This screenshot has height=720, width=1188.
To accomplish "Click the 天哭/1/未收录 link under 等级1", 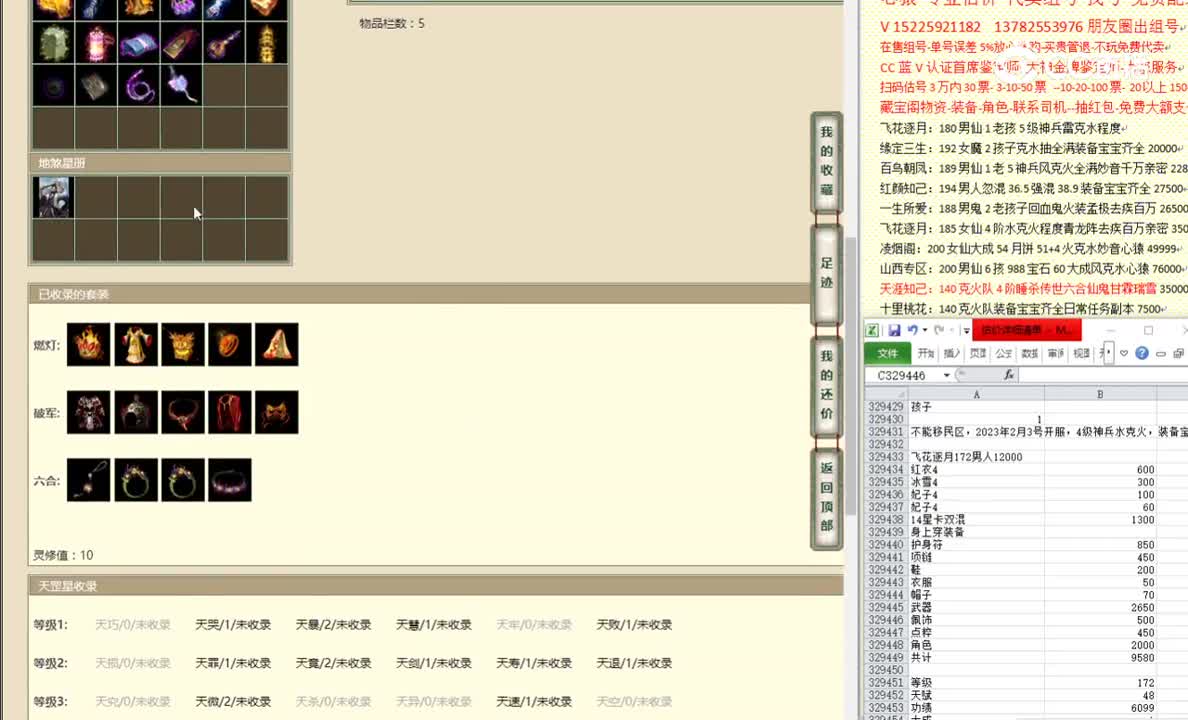I will pyautogui.click(x=232, y=623).
